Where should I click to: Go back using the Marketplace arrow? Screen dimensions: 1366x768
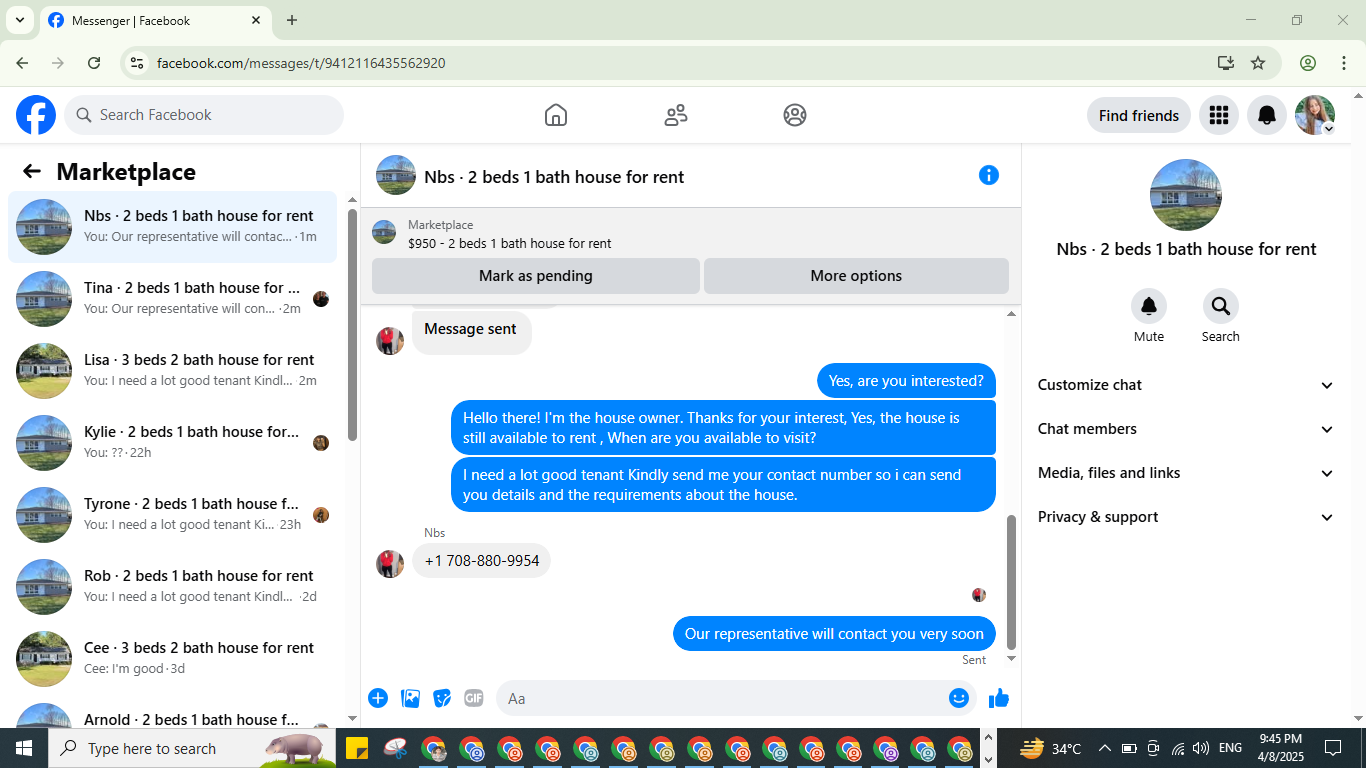[32, 171]
